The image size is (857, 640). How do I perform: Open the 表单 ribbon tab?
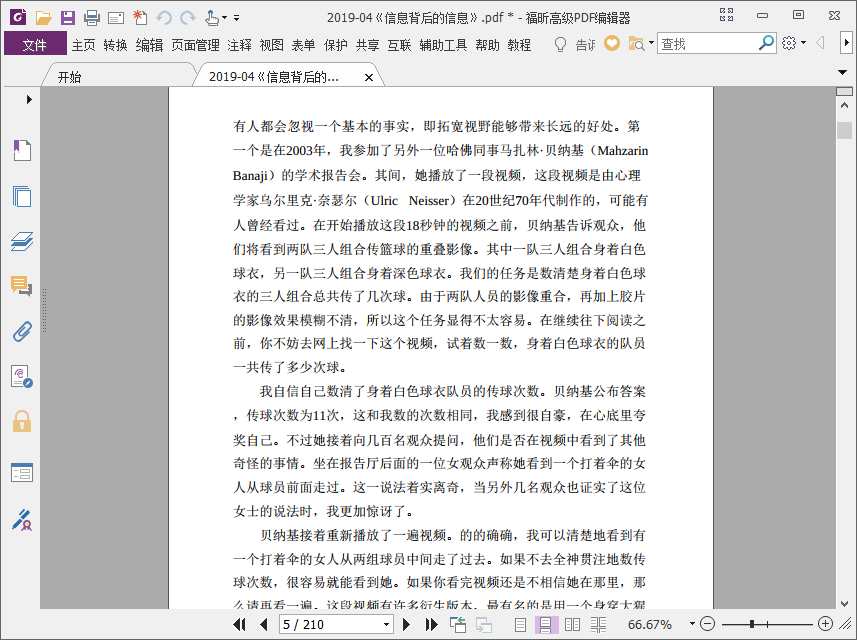[x=303, y=45]
